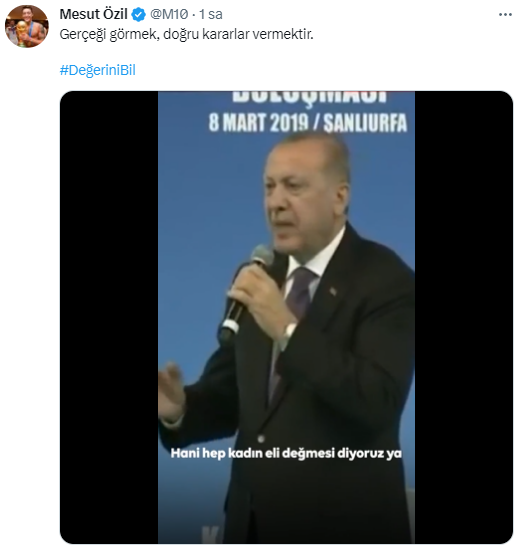Click the tweet text 'Gerçeği görmek, doğru kararlar vermektir.'

pos(186,34)
